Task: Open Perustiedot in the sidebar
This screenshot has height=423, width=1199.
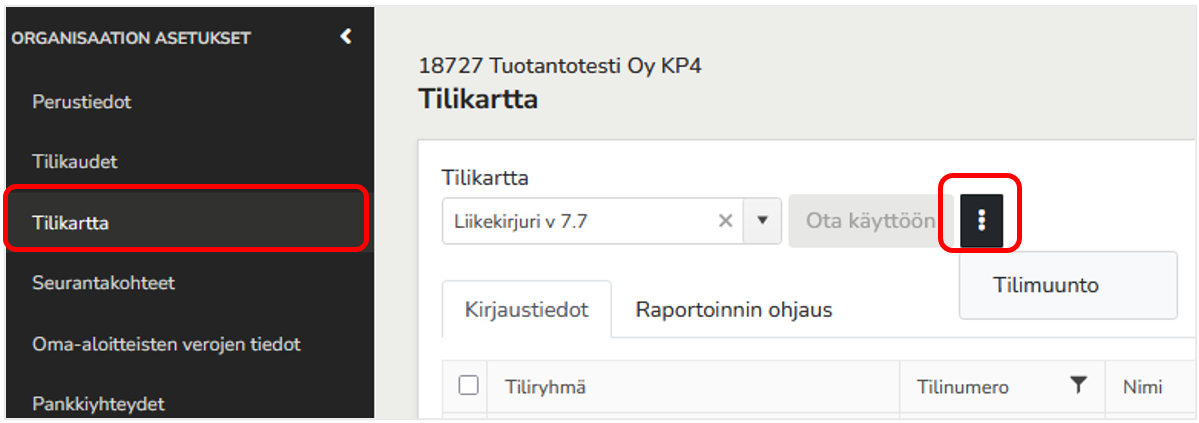Action: coord(82,102)
